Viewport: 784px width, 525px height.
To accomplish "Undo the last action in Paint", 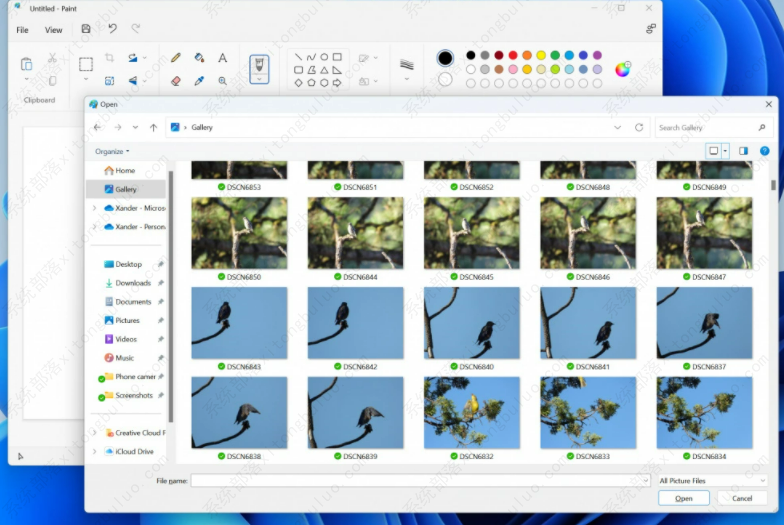I will coord(112,28).
